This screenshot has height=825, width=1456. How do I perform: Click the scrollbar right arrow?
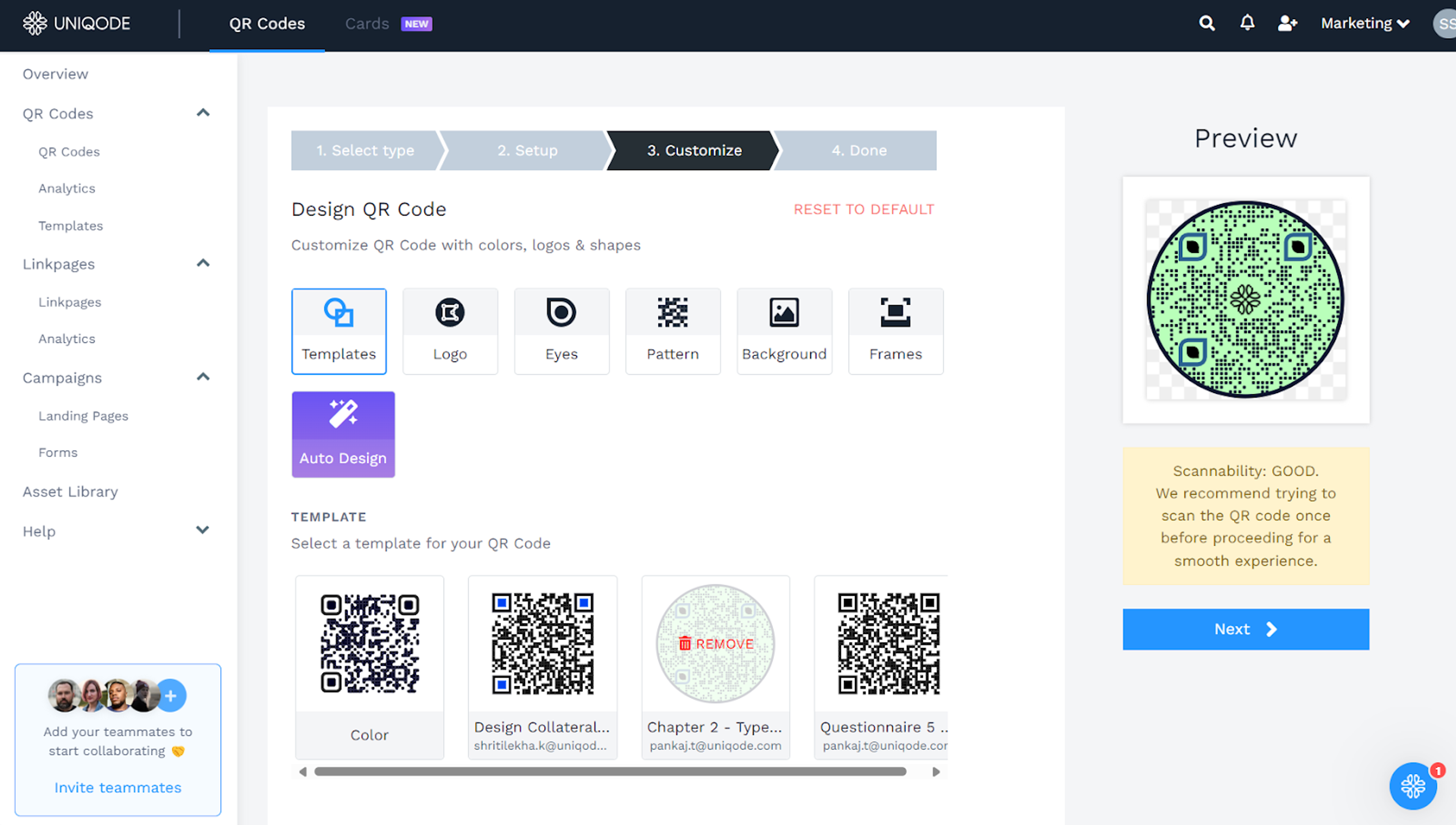point(936,772)
